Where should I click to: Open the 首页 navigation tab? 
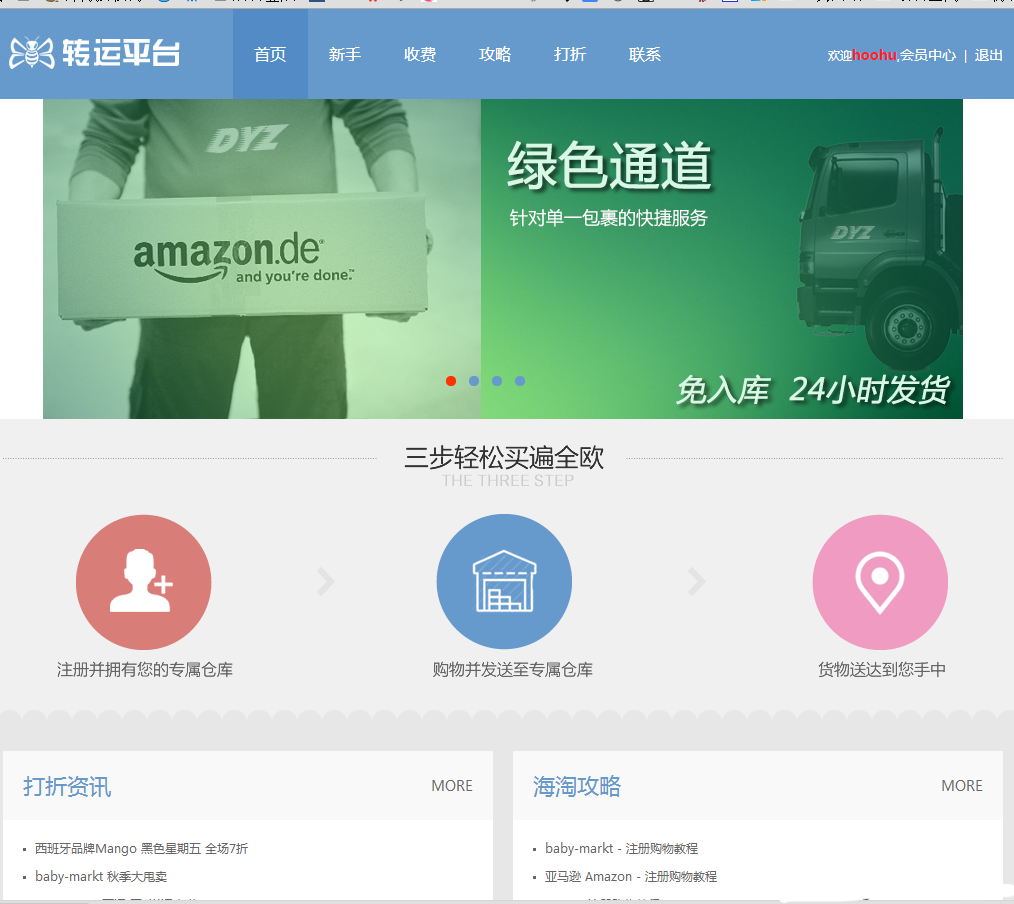point(270,54)
